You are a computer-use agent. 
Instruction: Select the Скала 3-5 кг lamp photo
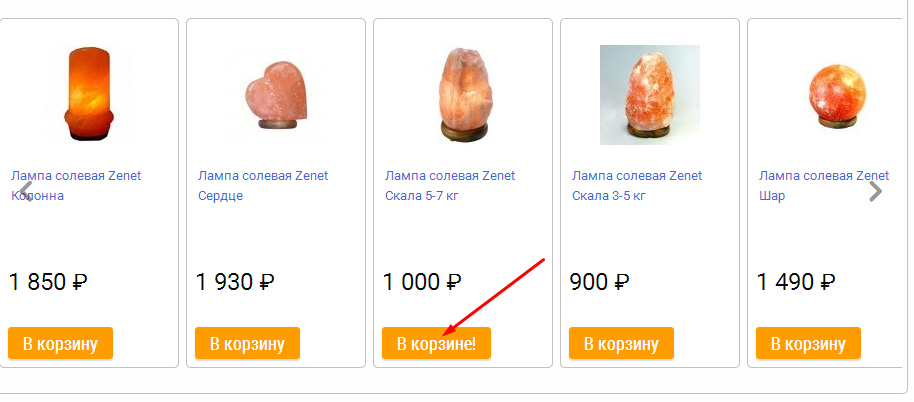click(650, 95)
